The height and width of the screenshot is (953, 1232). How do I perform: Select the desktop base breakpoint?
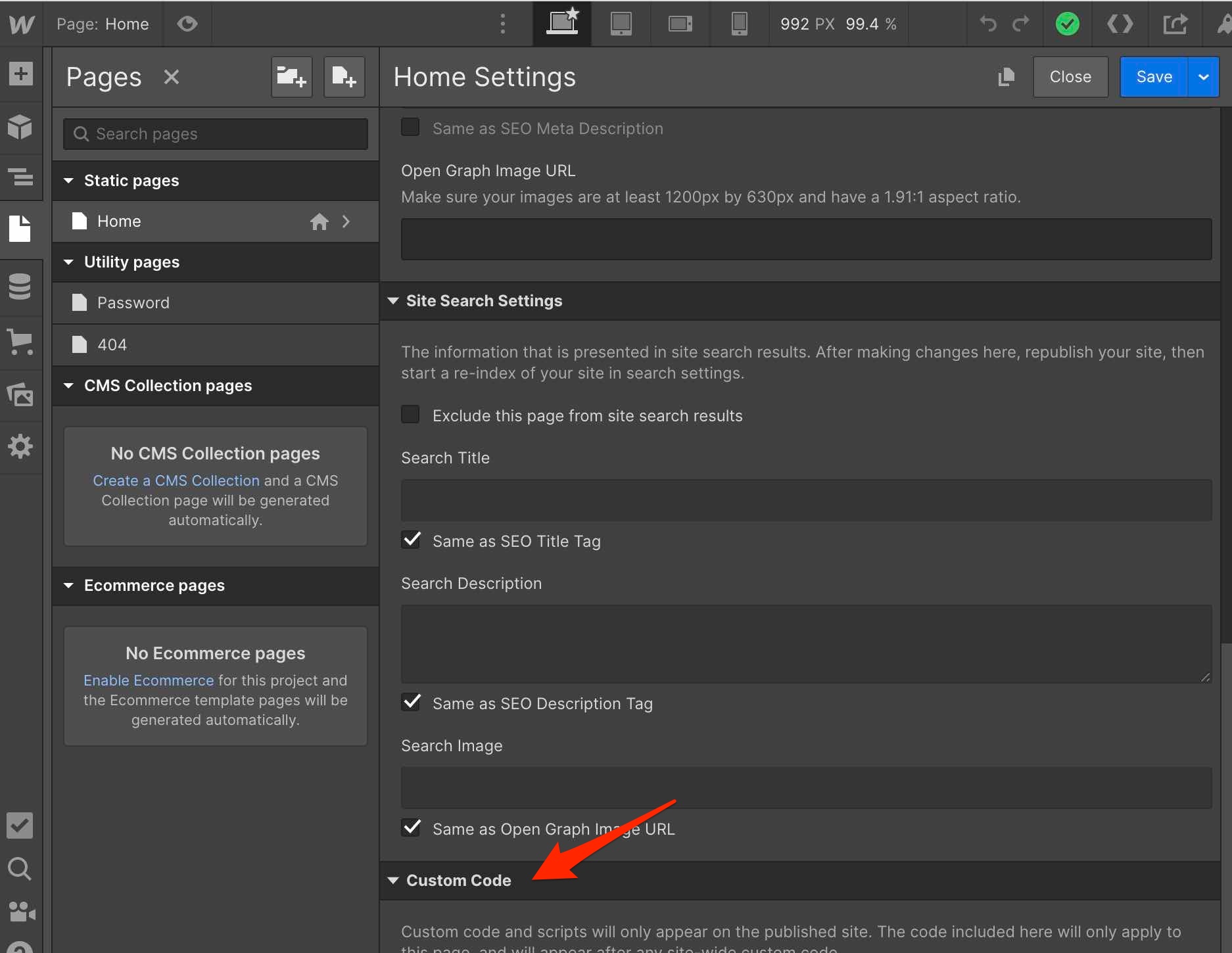pos(562,24)
